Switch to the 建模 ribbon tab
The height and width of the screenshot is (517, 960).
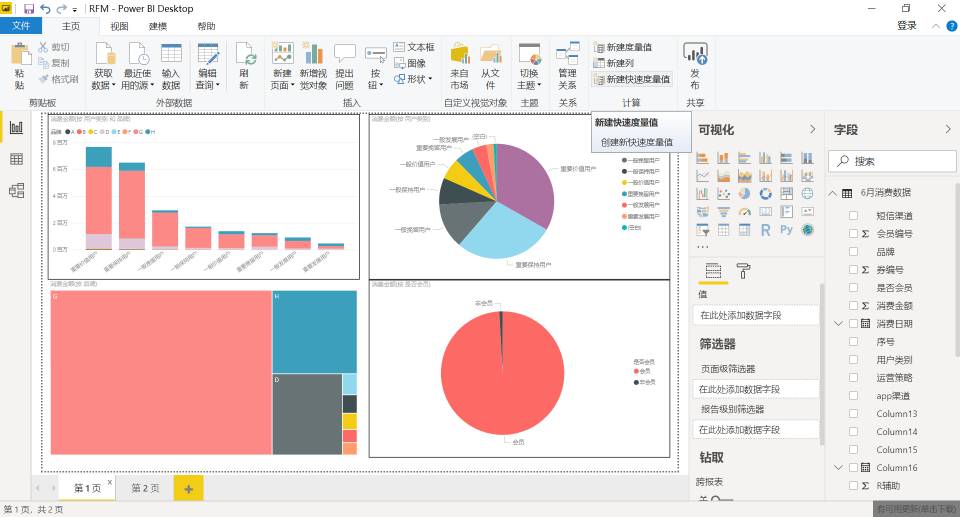158,26
